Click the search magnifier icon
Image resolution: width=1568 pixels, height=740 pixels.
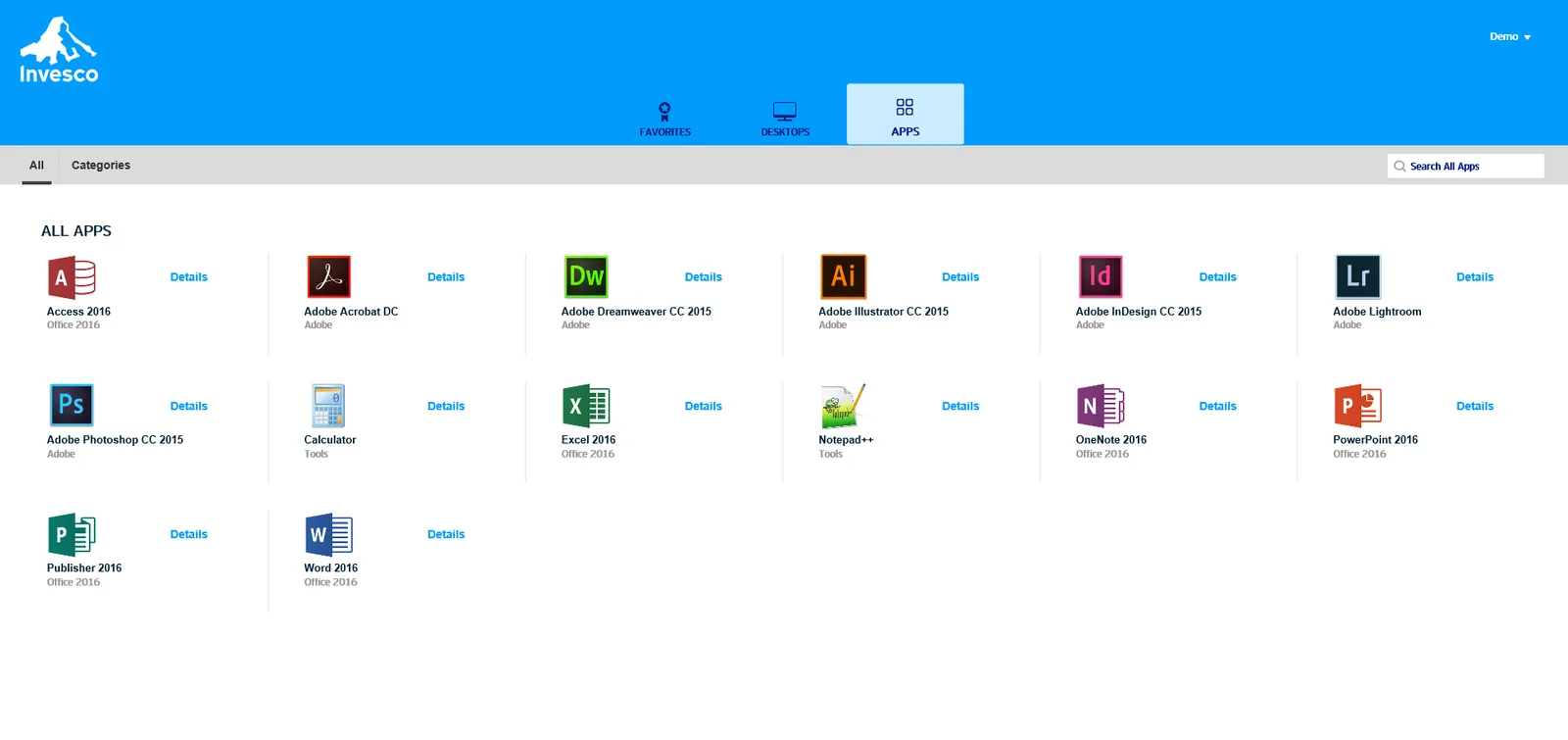(1399, 167)
